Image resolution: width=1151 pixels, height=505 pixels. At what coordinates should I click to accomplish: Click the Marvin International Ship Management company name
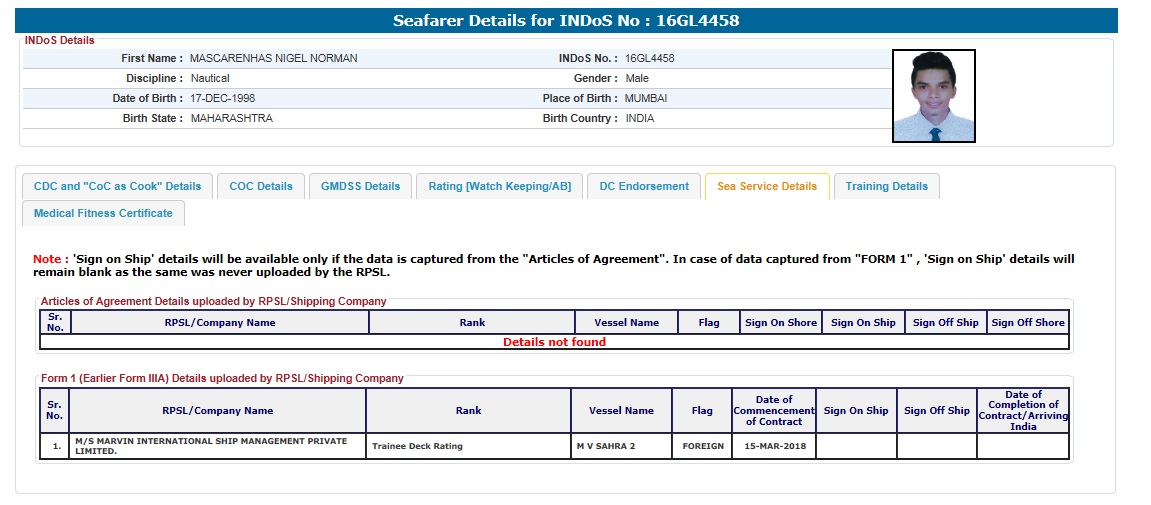pyautogui.click(x=211, y=446)
